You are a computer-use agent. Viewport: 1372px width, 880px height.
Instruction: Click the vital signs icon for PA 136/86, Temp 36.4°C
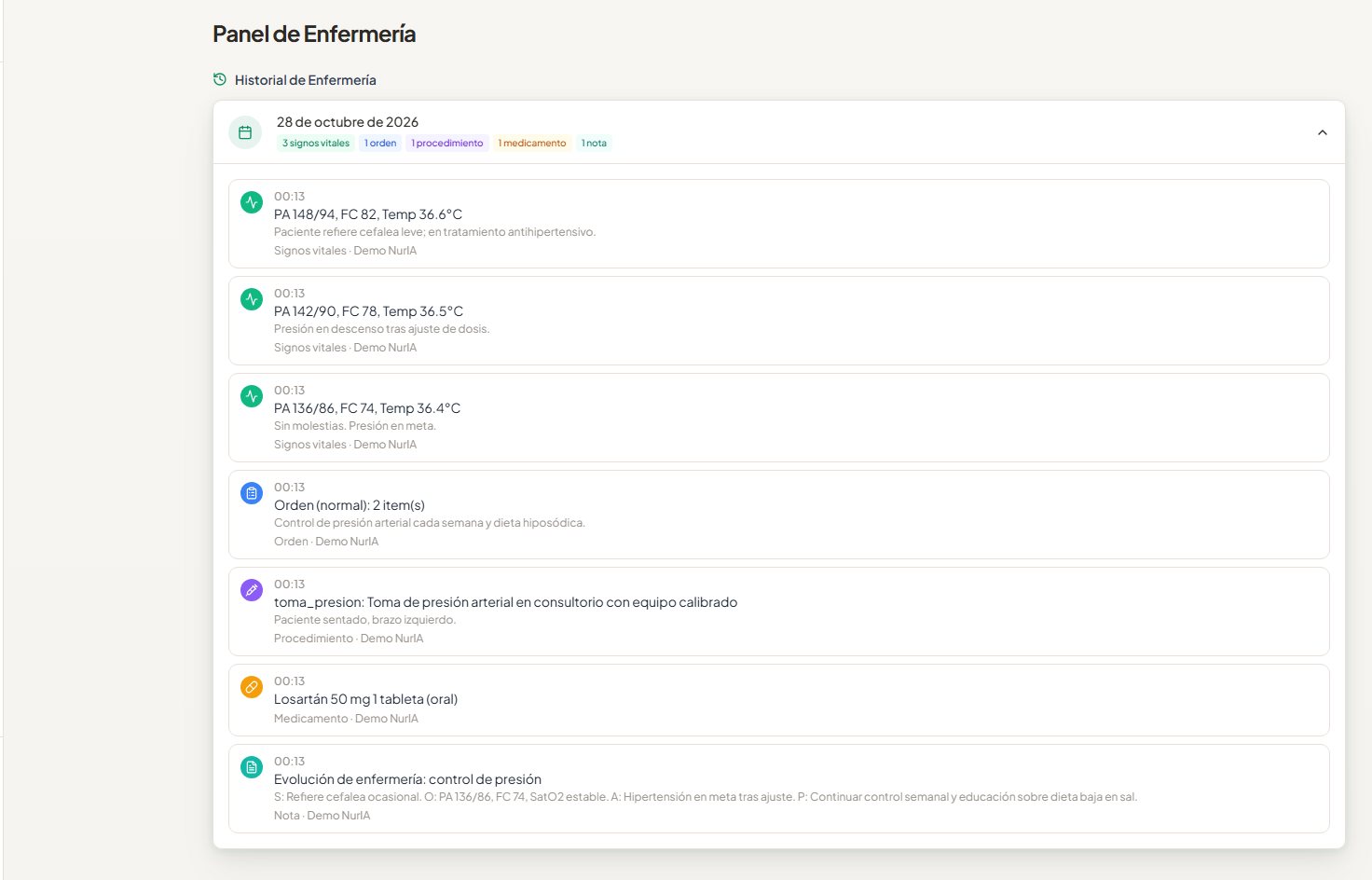click(252, 396)
